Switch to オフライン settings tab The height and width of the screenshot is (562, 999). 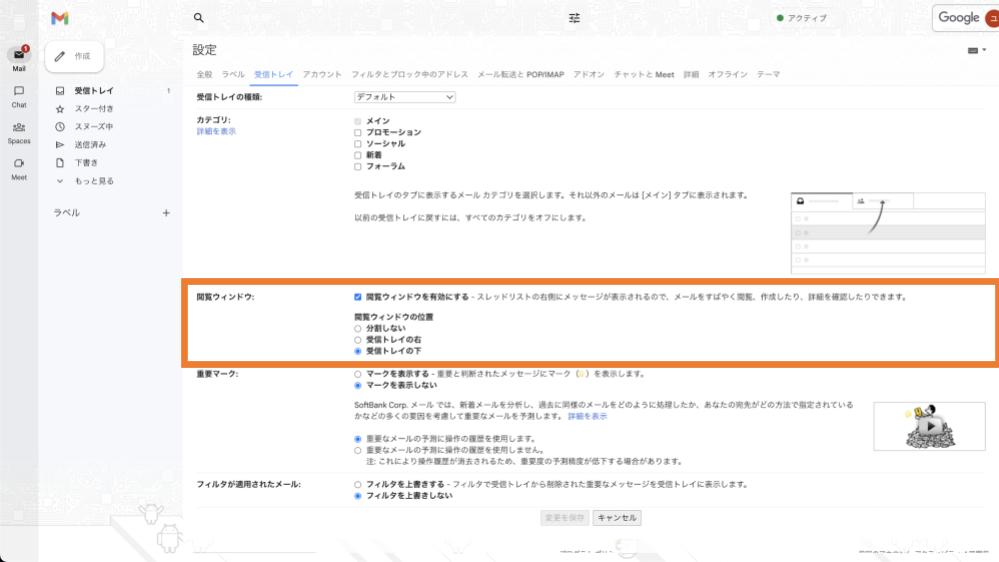(728, 75)
